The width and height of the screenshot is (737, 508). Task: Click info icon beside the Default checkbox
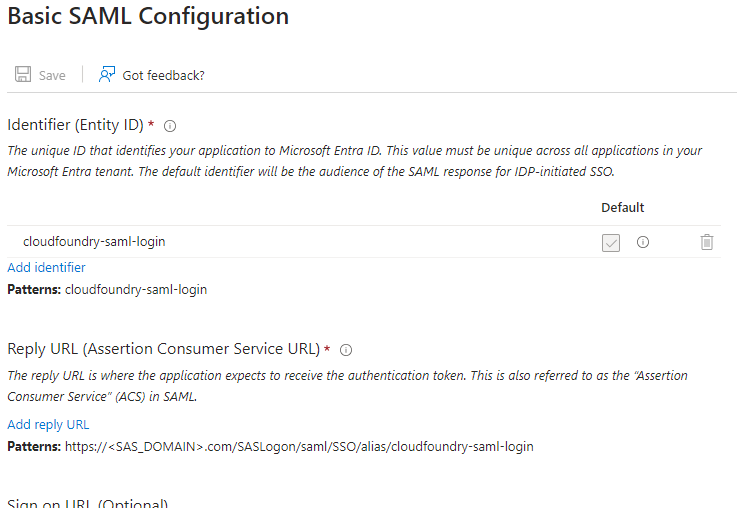643,242
